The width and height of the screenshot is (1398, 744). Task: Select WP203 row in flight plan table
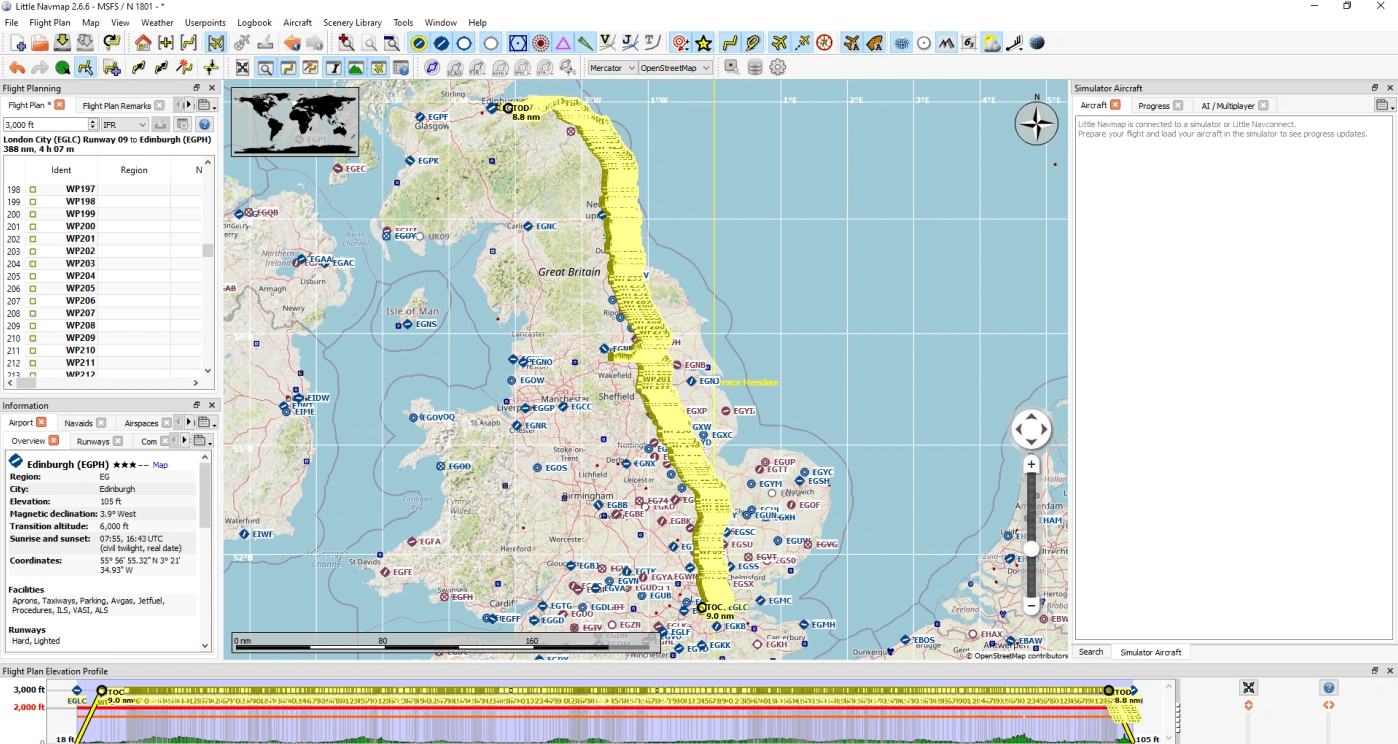click(x=81, y=264)
